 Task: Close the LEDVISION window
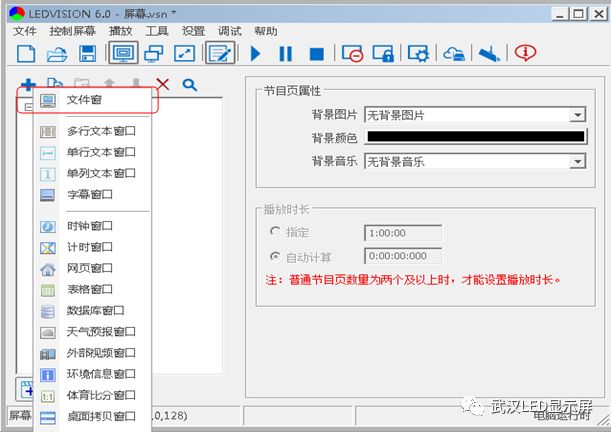598,14
